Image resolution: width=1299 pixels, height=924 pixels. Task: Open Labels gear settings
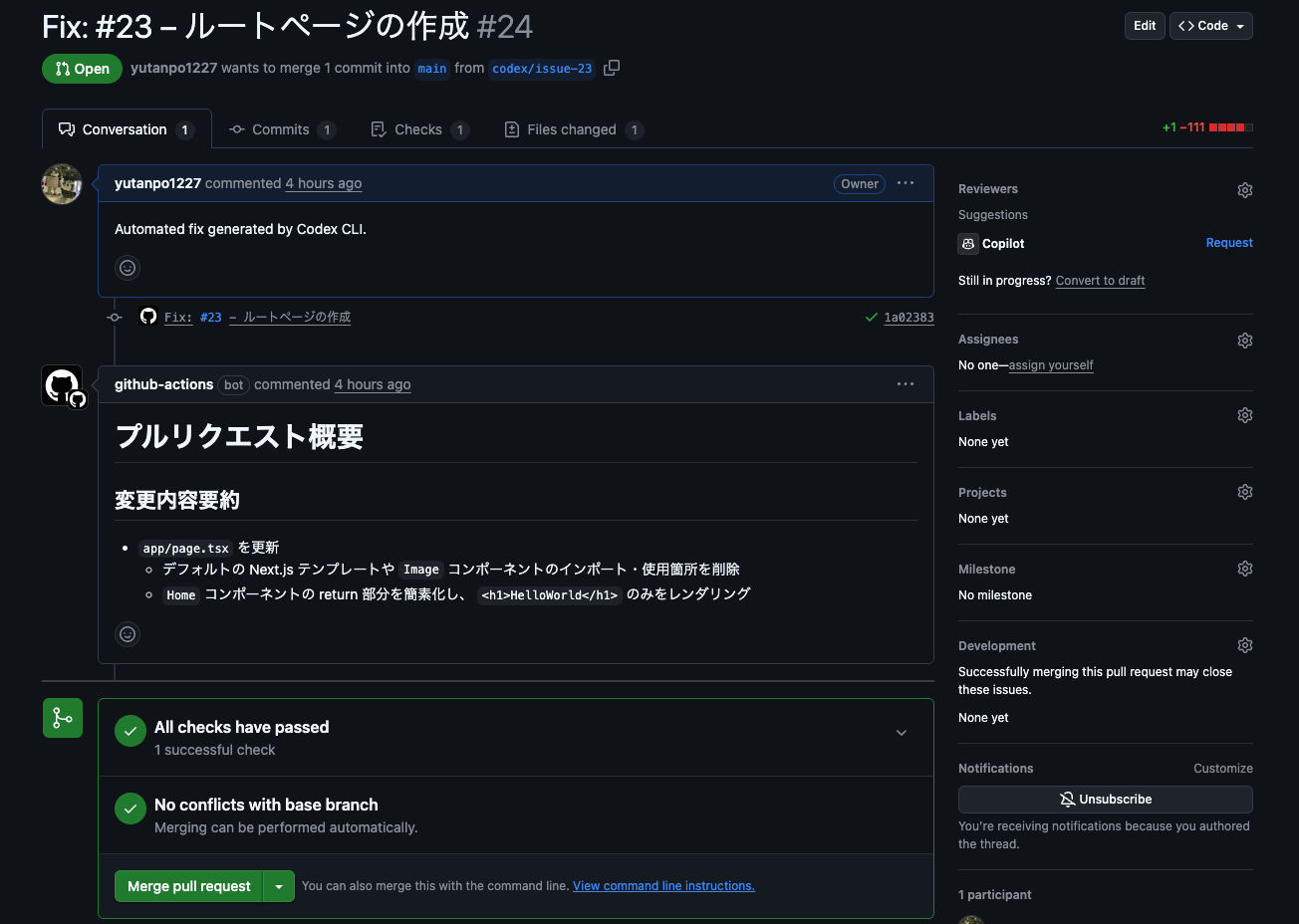click(x=1245, y=415)
